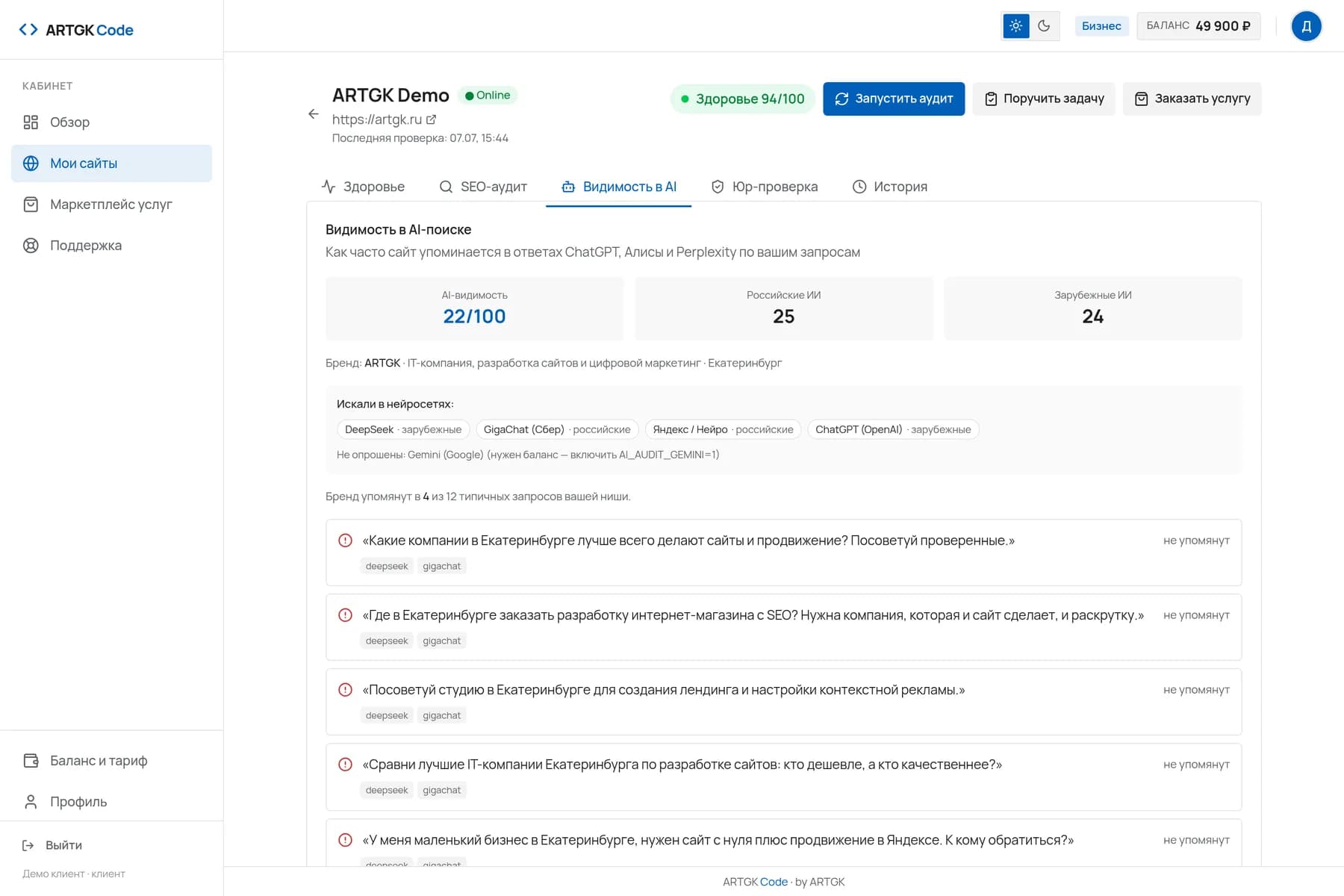This screenshot has width=1344, height=896.
Task: Go to Баланс и тариф
Action: [x=111, y=761]
